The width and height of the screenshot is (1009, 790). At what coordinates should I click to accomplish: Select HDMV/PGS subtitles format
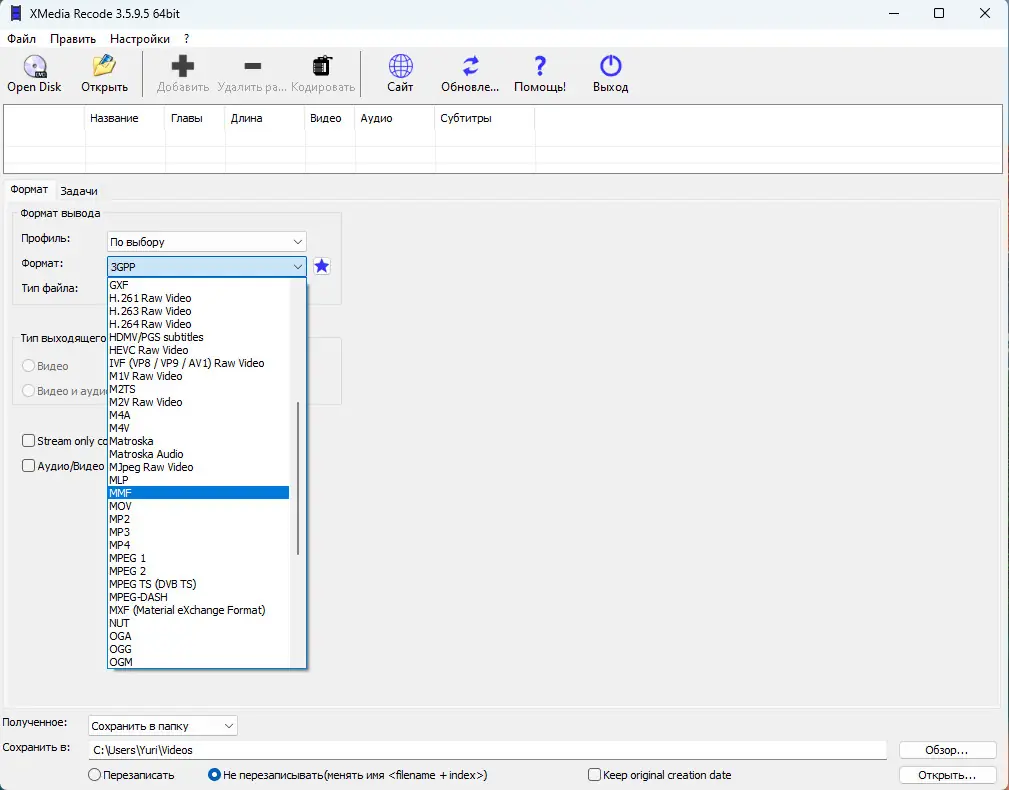(199, 337)
